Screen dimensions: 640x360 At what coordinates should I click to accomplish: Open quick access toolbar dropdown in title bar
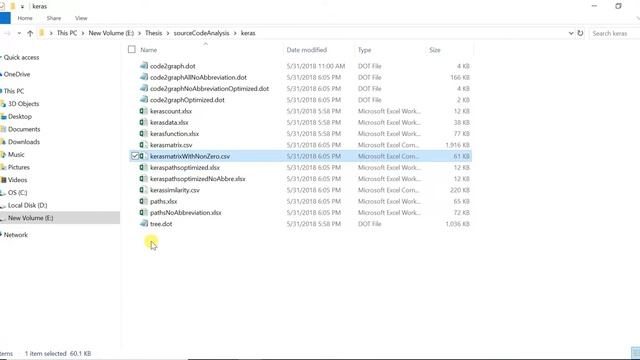[x=22, y=7]
